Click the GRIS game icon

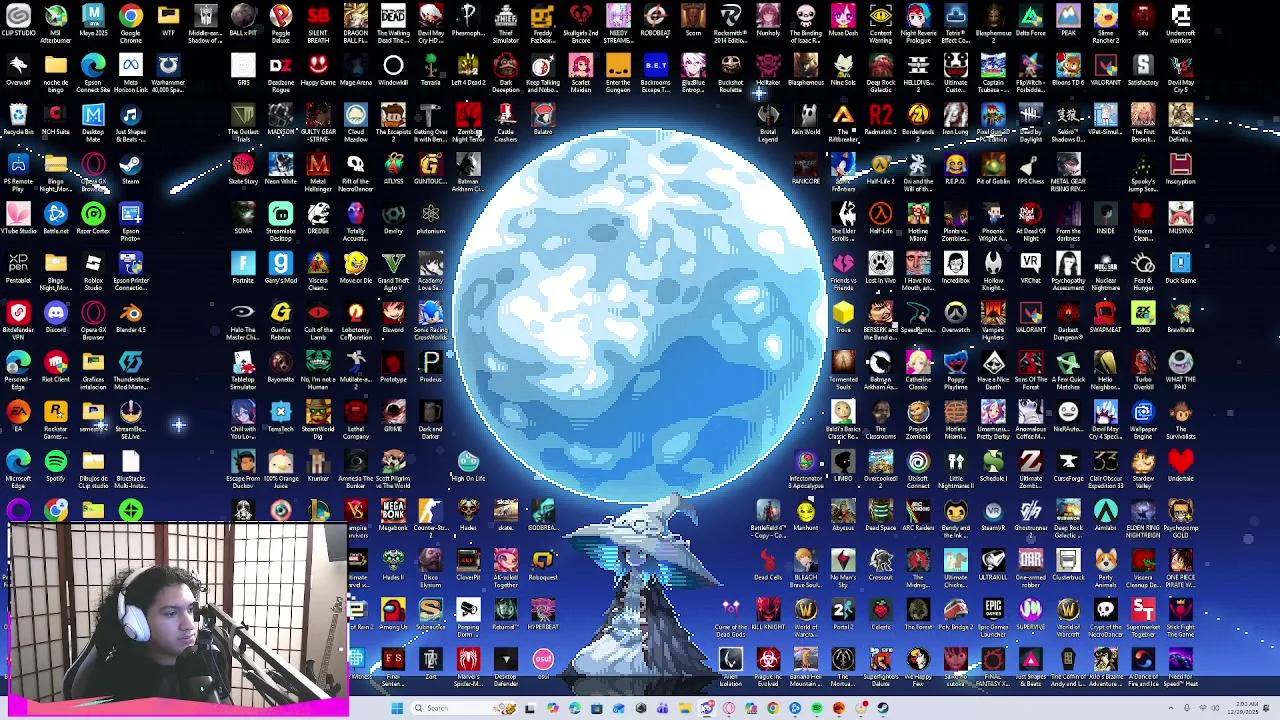[243, 71]
